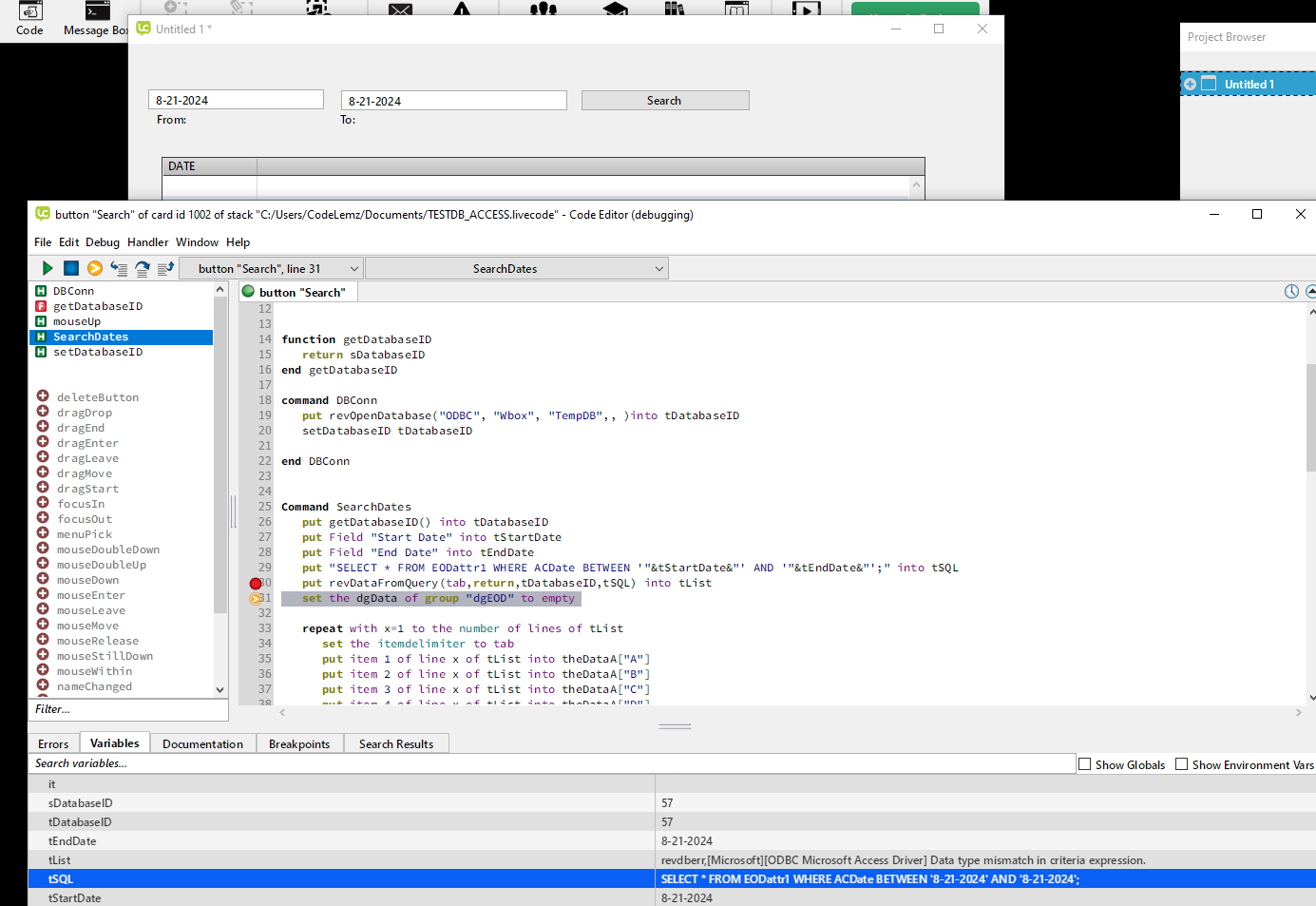Open the SearchDates handler dropdown
This screenshot has height=906, width=1316.
tap(516, 269)
